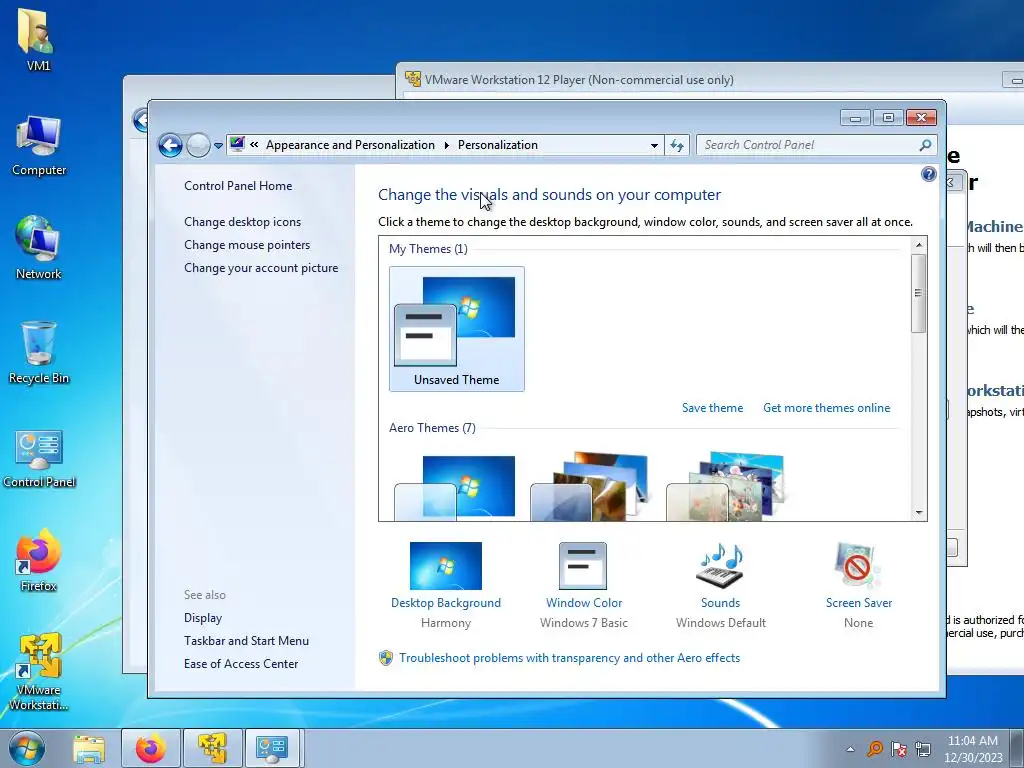
Task: Open the Desktop Background settings
Action: click(x=446, y=584)
